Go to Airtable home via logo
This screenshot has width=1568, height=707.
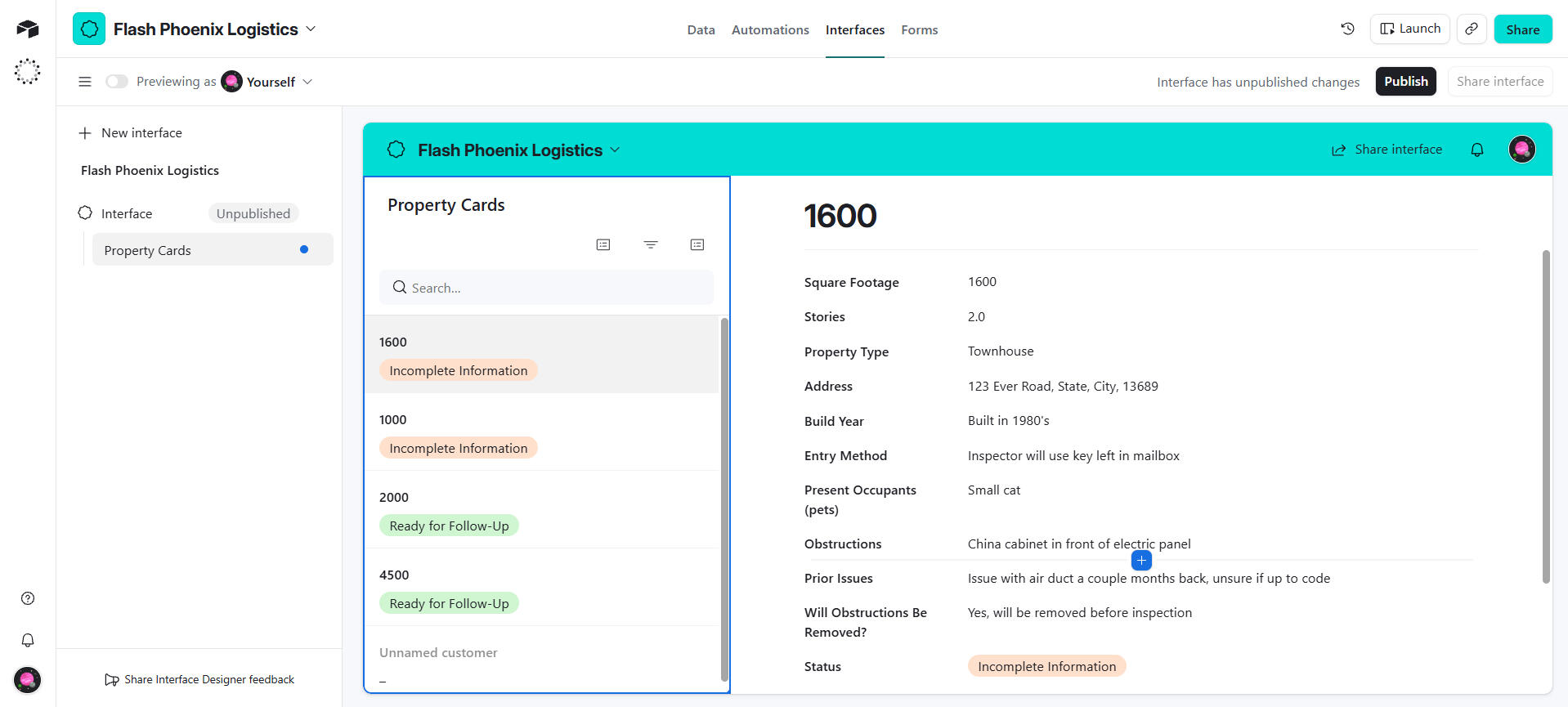click(x=27, y=29)
